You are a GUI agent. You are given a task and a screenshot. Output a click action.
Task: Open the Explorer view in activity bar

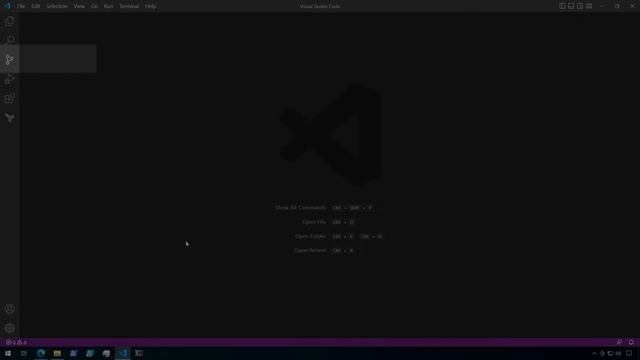(x=10, y=21)
